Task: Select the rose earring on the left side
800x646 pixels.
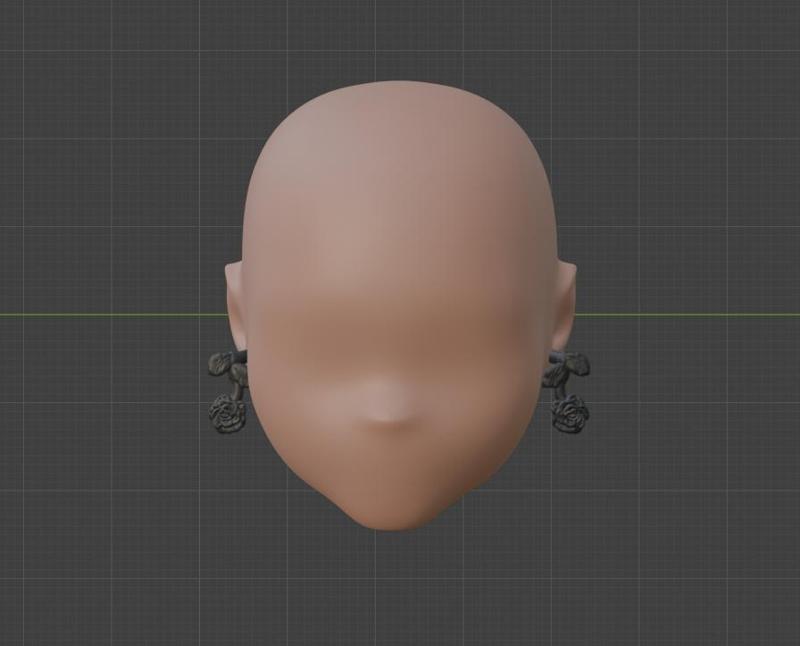Action: [228, 392]
